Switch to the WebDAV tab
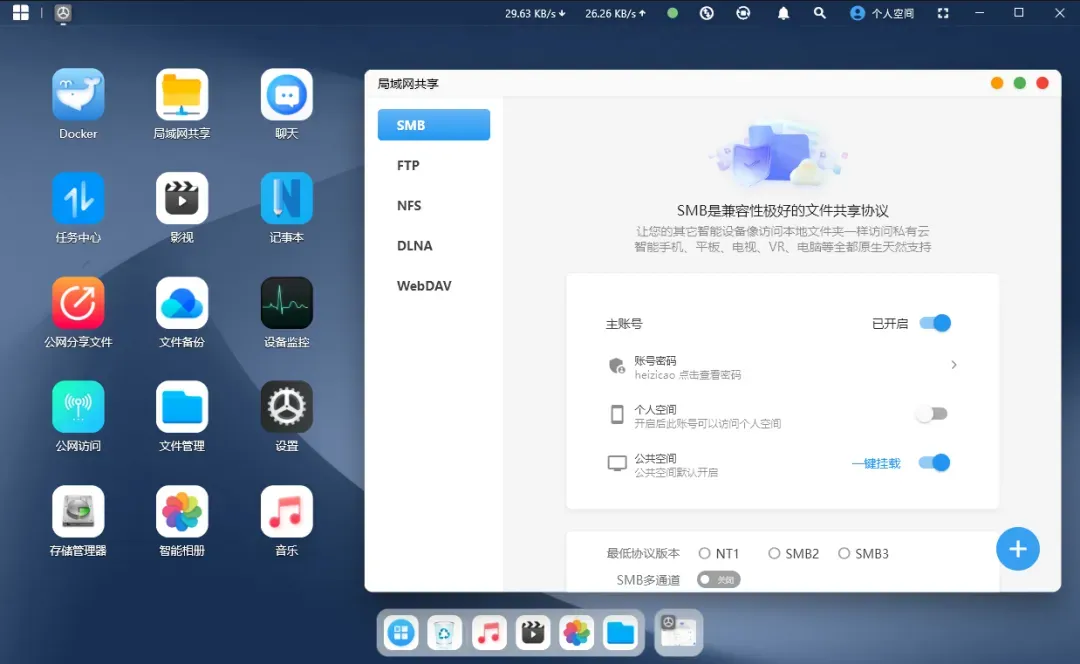 424,286
